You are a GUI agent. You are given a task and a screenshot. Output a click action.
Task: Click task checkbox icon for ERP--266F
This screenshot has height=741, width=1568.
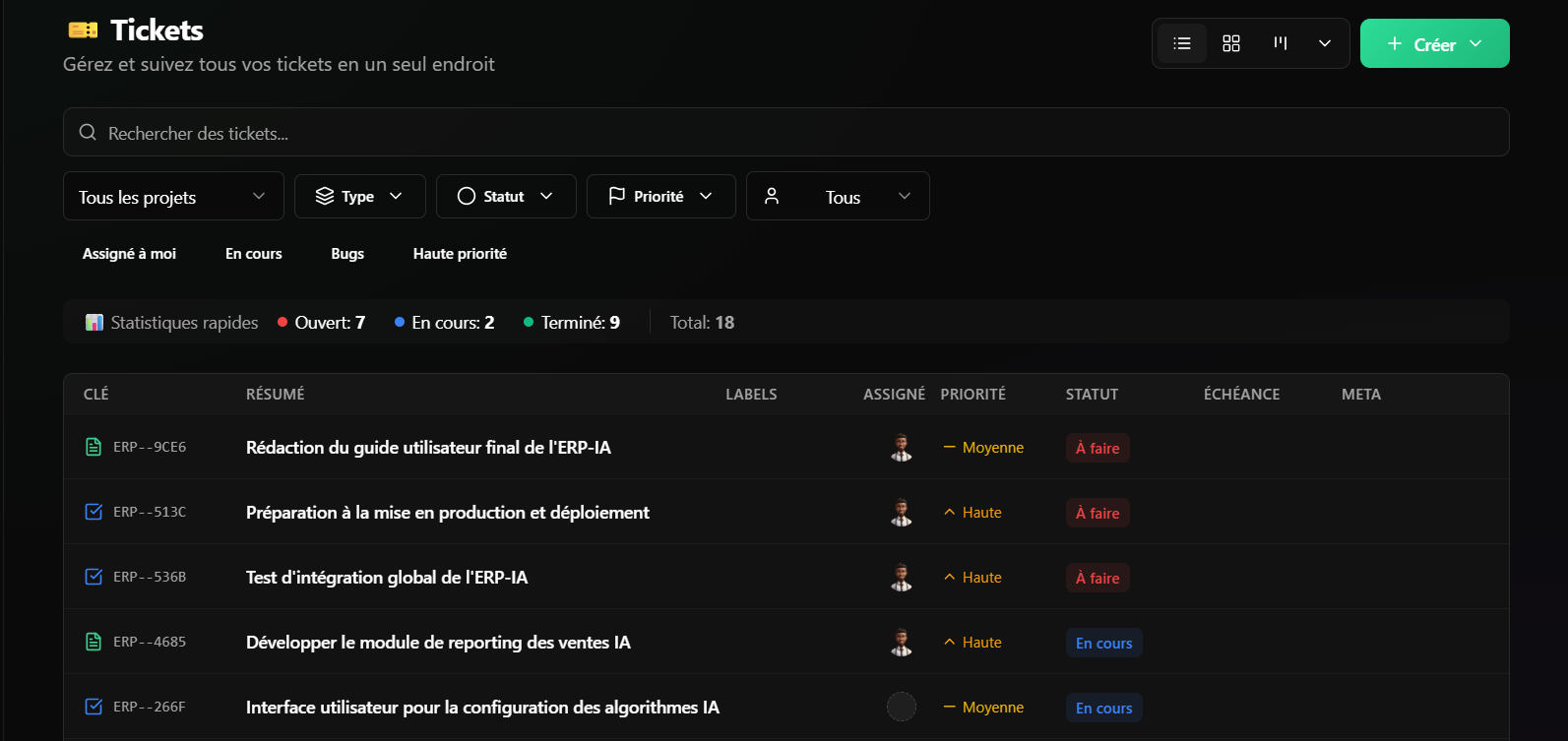point(94,707)
